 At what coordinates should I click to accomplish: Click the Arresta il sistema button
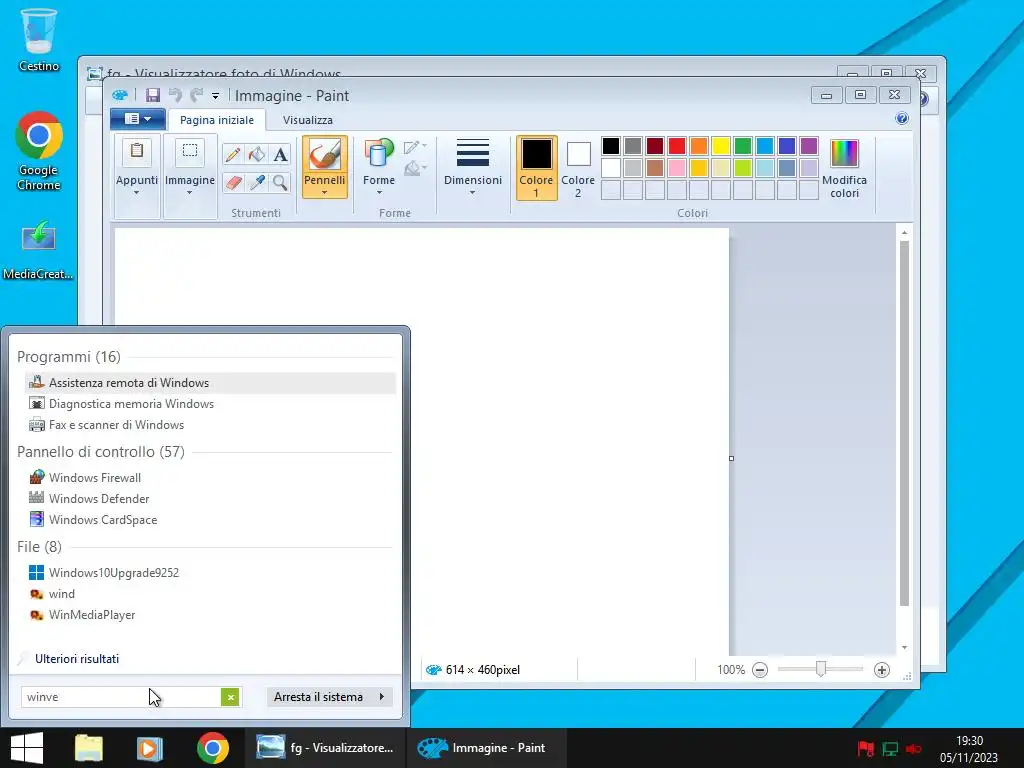coord(319,697)
